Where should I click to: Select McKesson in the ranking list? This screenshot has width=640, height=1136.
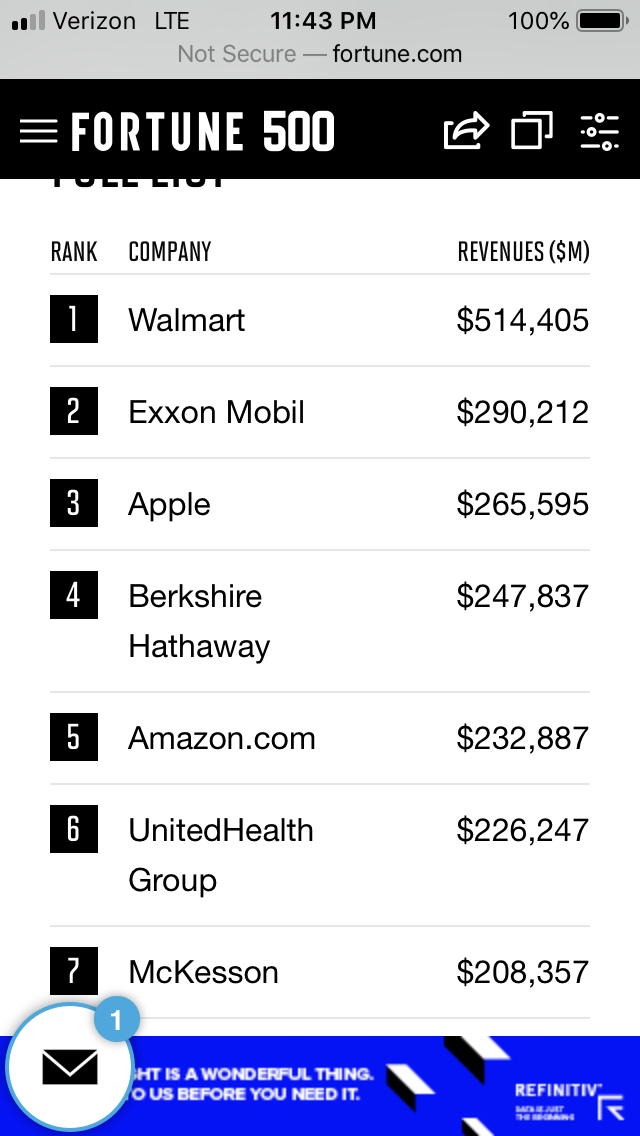[204, 972]
